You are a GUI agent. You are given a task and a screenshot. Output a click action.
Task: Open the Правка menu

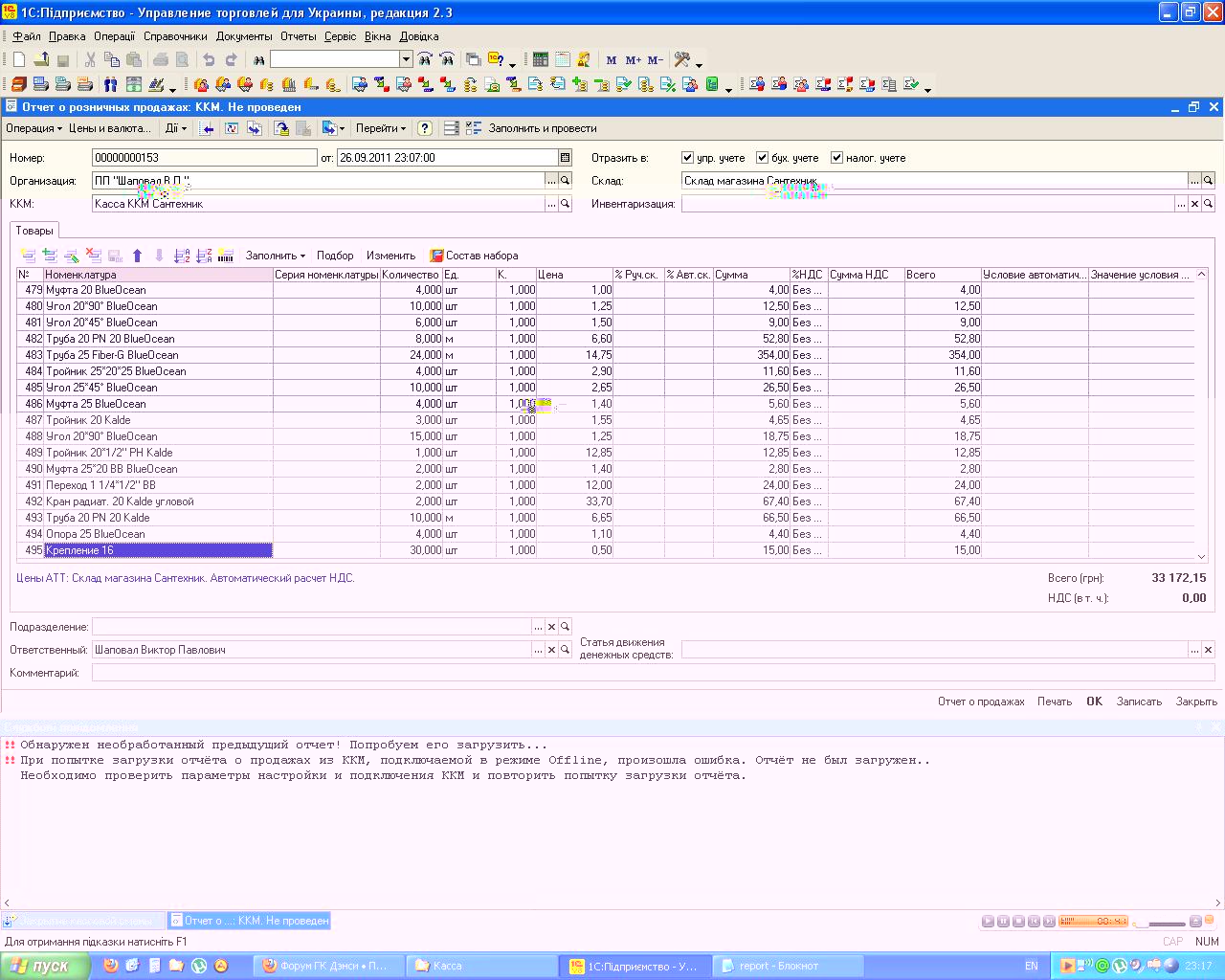67,36
